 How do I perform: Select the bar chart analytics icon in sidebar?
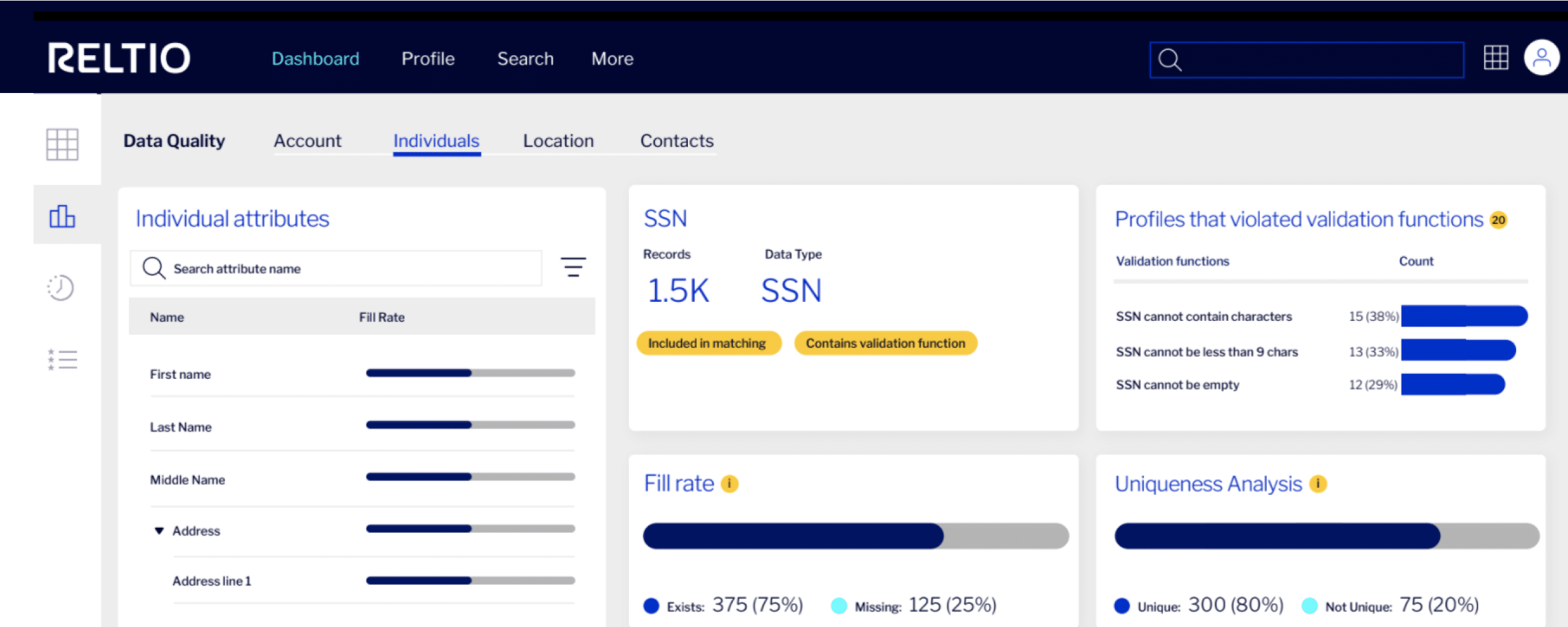(x=61, y=215)
